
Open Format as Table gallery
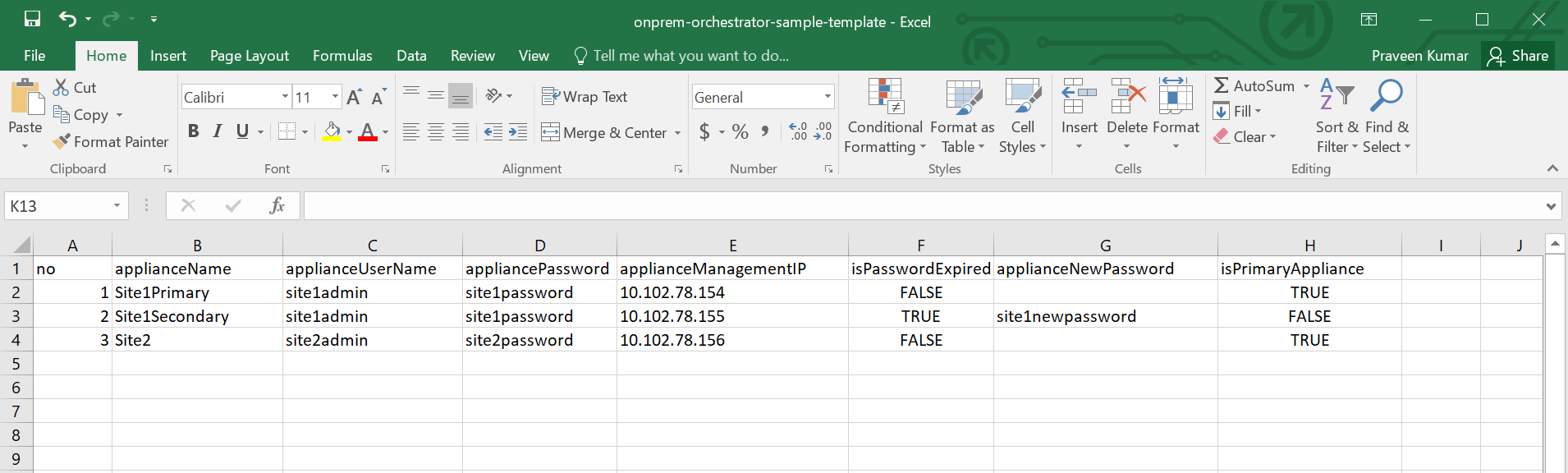962,116
